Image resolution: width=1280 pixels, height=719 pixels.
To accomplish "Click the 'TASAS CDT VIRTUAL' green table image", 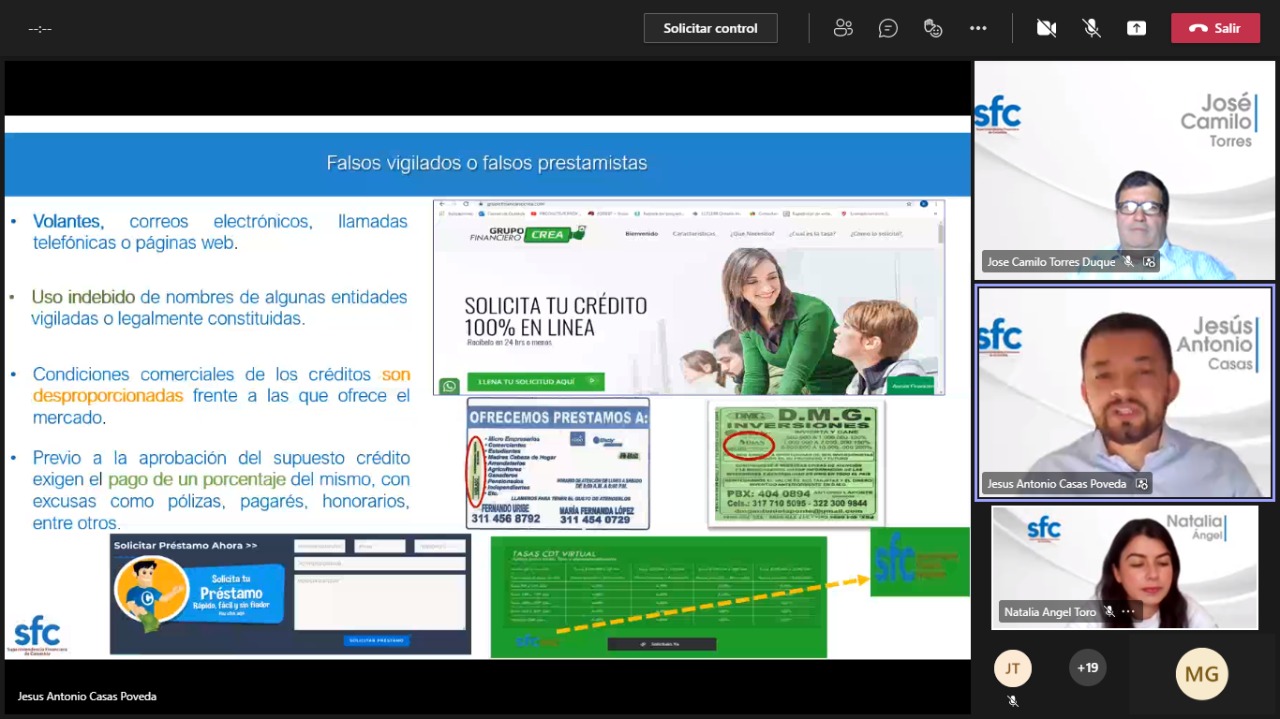I will pyautogui.click(x=658, y=596).
